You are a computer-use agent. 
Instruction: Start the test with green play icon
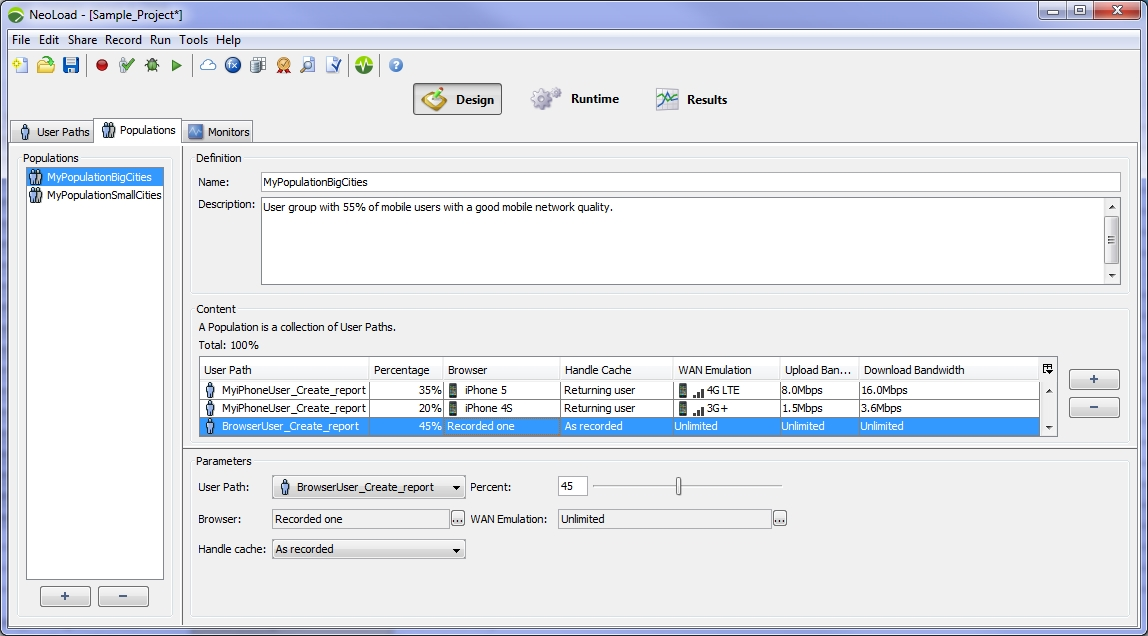point(177,65)
